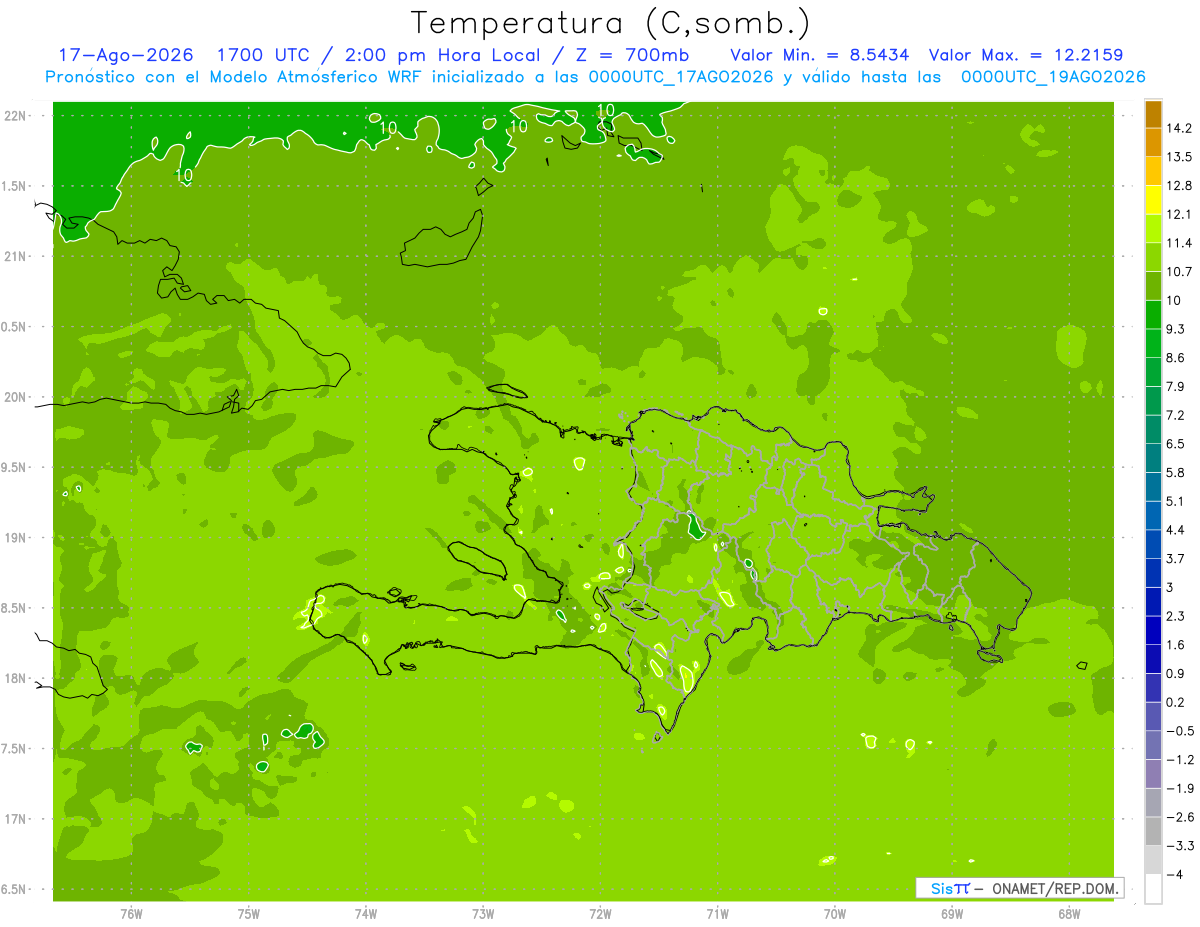The height and width of the screenshot is (927, 1200).
Task: Pick the green swatch between 11.4 and 10.7
Action: 1153,257
